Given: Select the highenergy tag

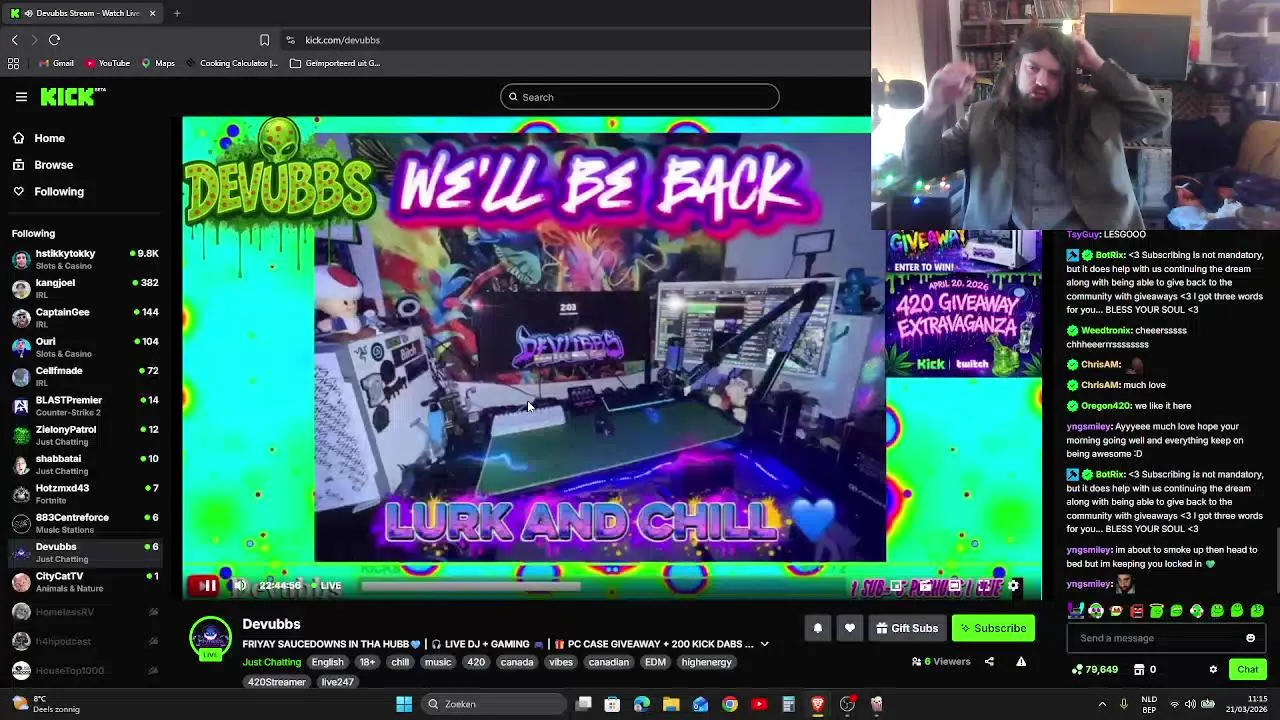Looking at the screenshot, I should [706, 662].
